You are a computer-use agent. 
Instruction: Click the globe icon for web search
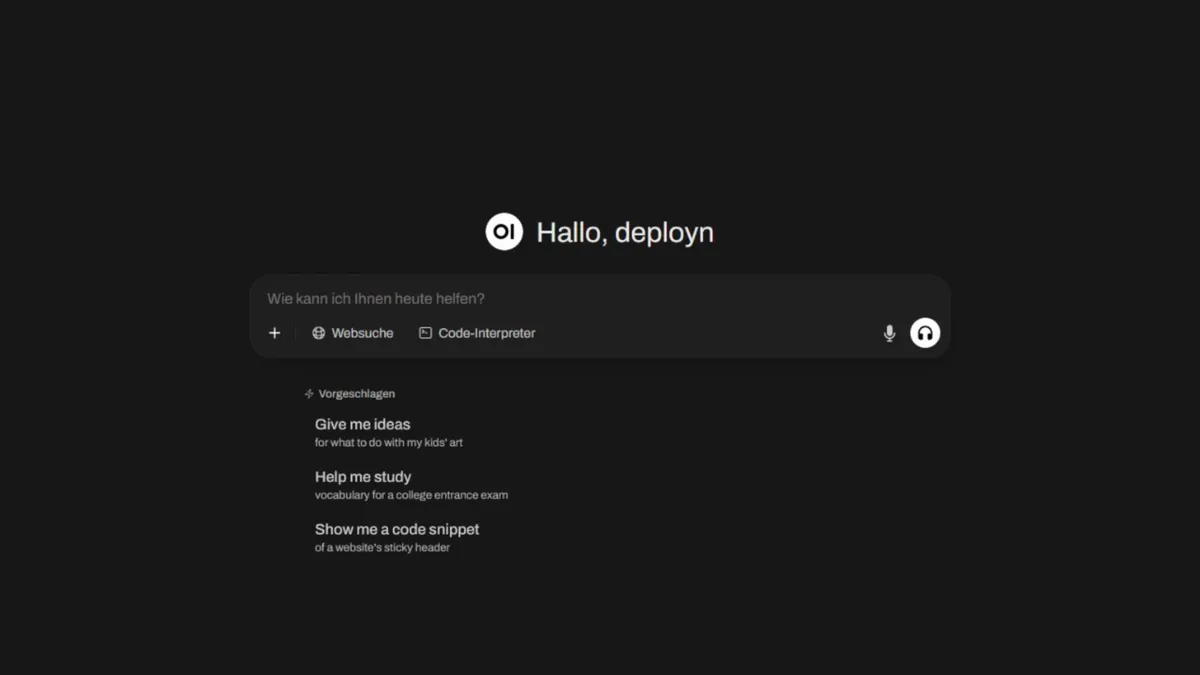(x=318, y=333)
